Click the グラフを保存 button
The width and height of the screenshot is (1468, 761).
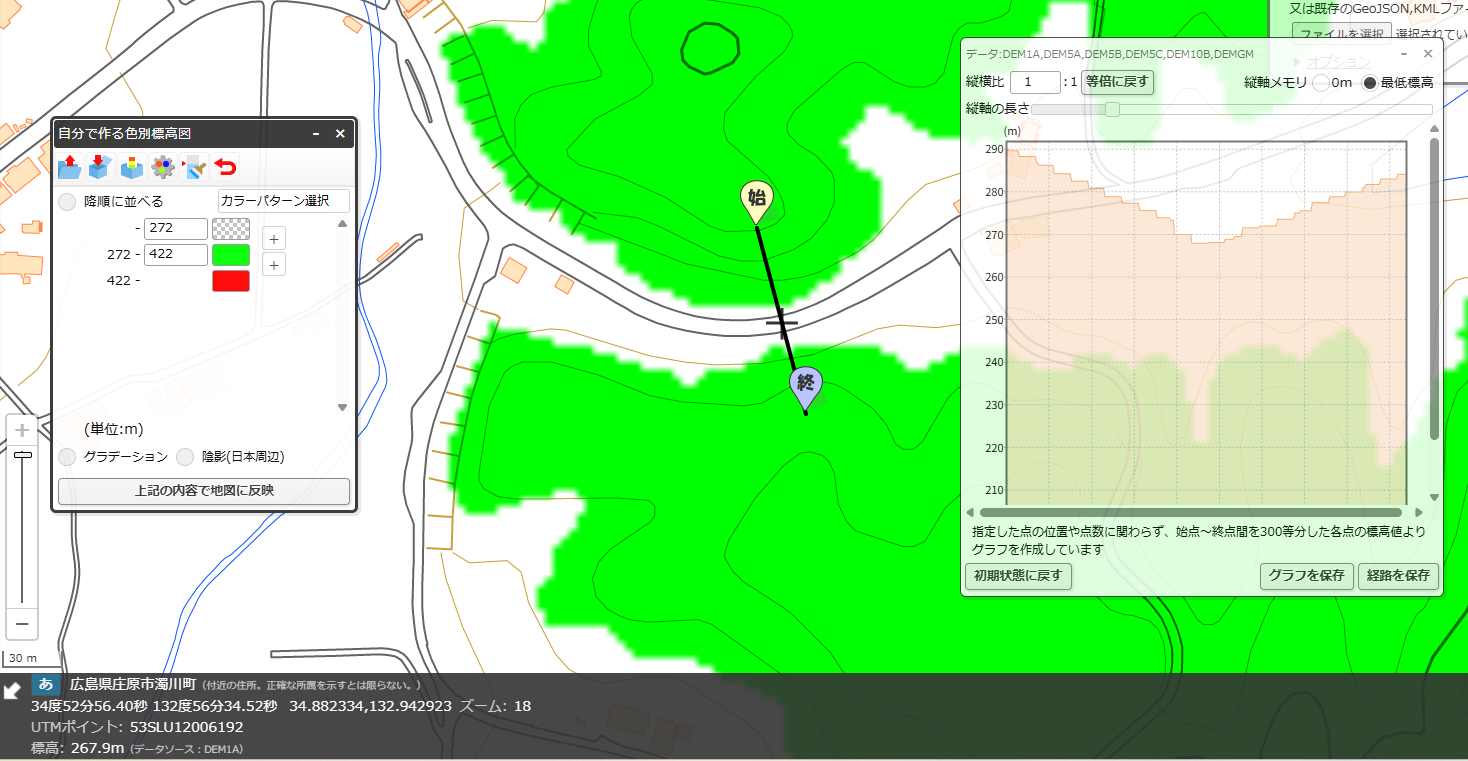click(1306, 576)
